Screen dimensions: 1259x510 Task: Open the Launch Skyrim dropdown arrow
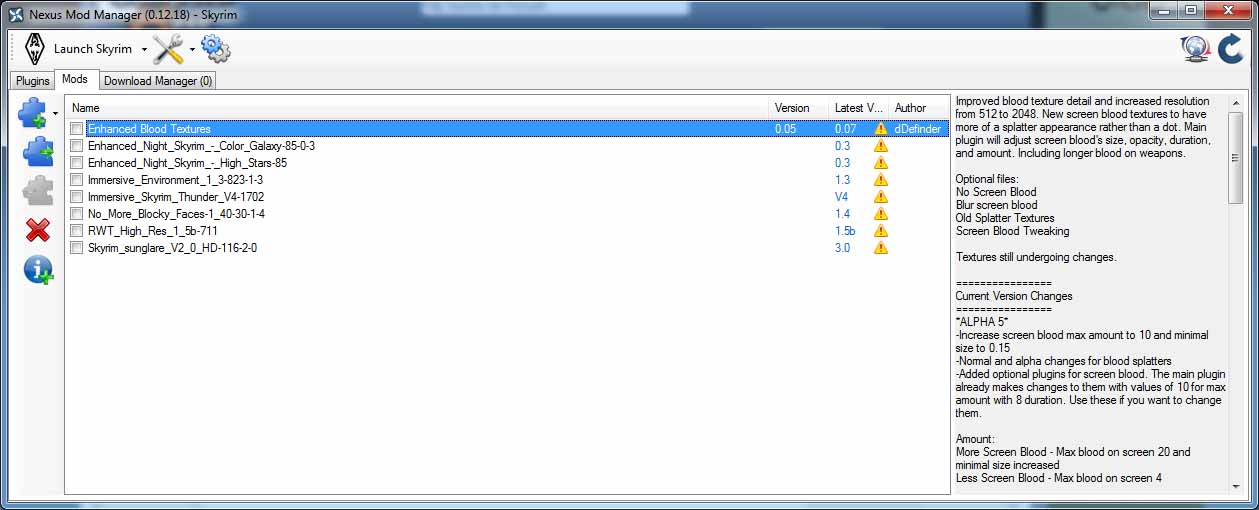point(144,50)
